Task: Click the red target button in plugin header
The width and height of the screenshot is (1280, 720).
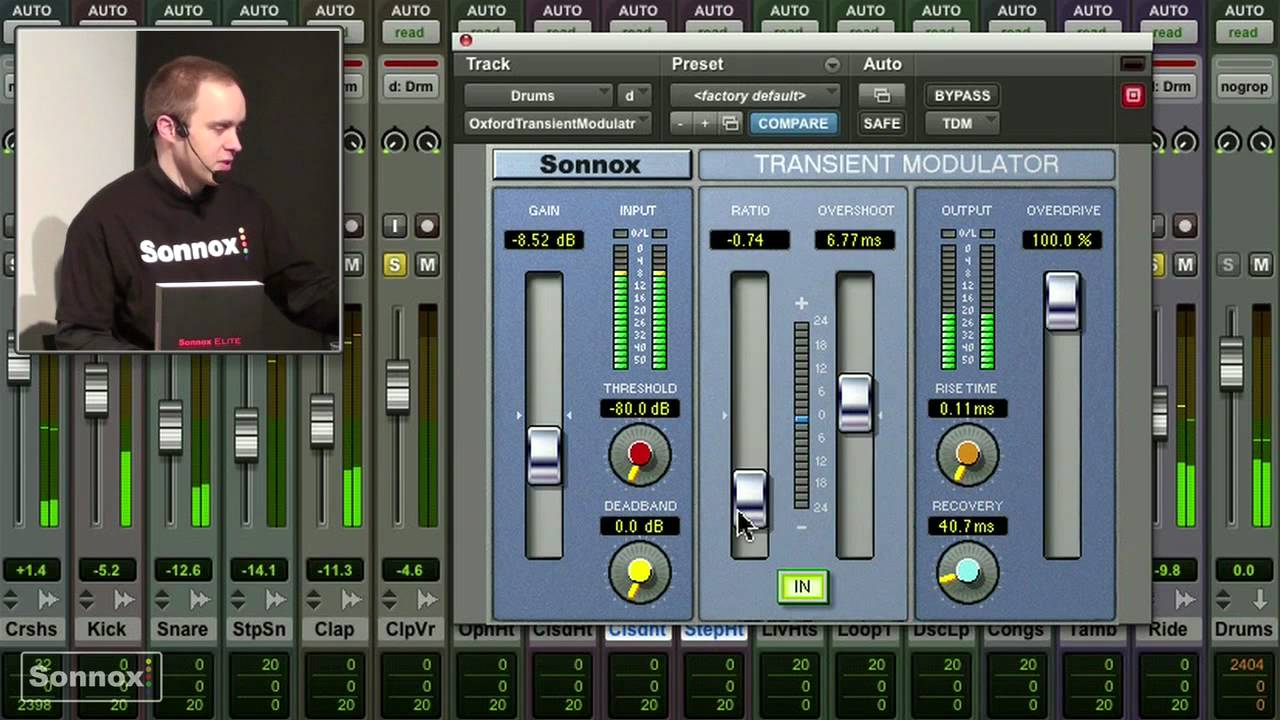Action: point(1133,96)
